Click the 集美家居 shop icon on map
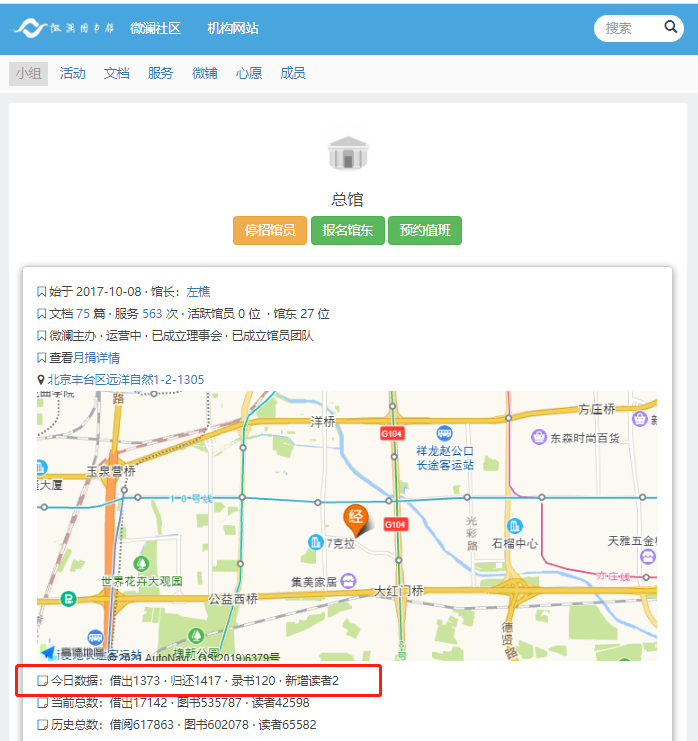The width and height of the screenshot is (698, 741). [x=347, y=580]
